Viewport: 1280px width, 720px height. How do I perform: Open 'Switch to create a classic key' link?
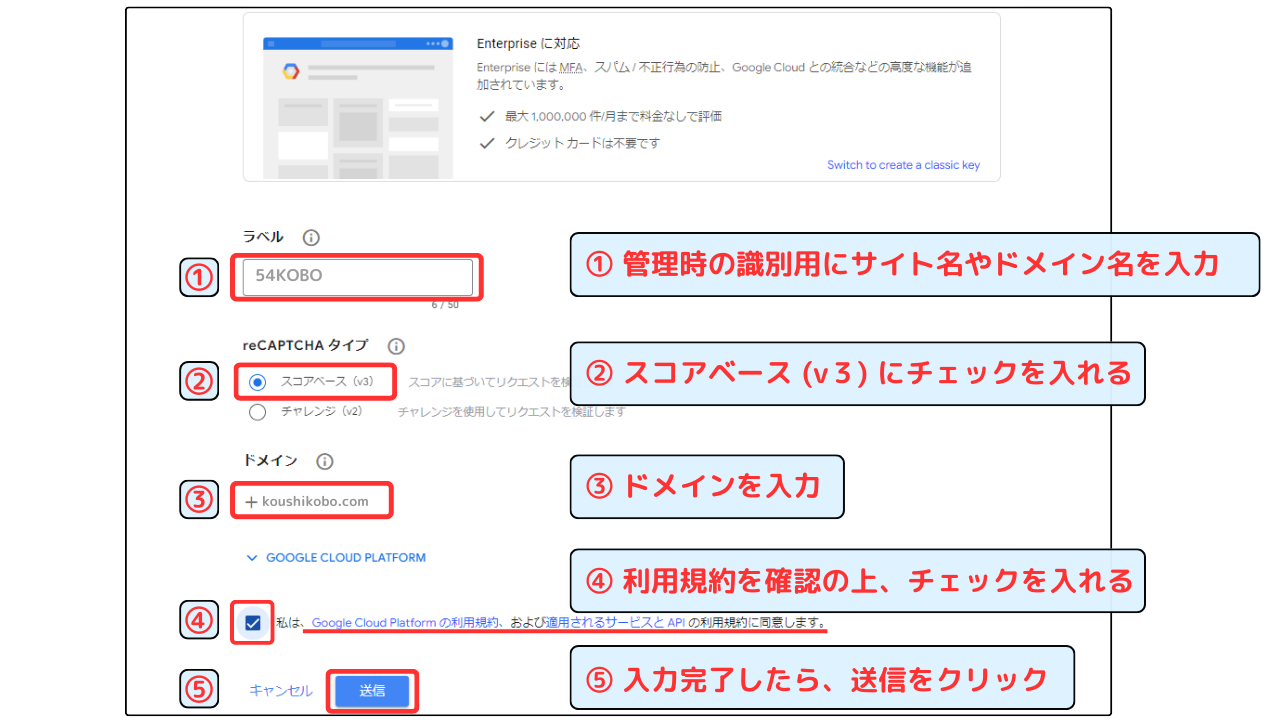click(903, 165)
